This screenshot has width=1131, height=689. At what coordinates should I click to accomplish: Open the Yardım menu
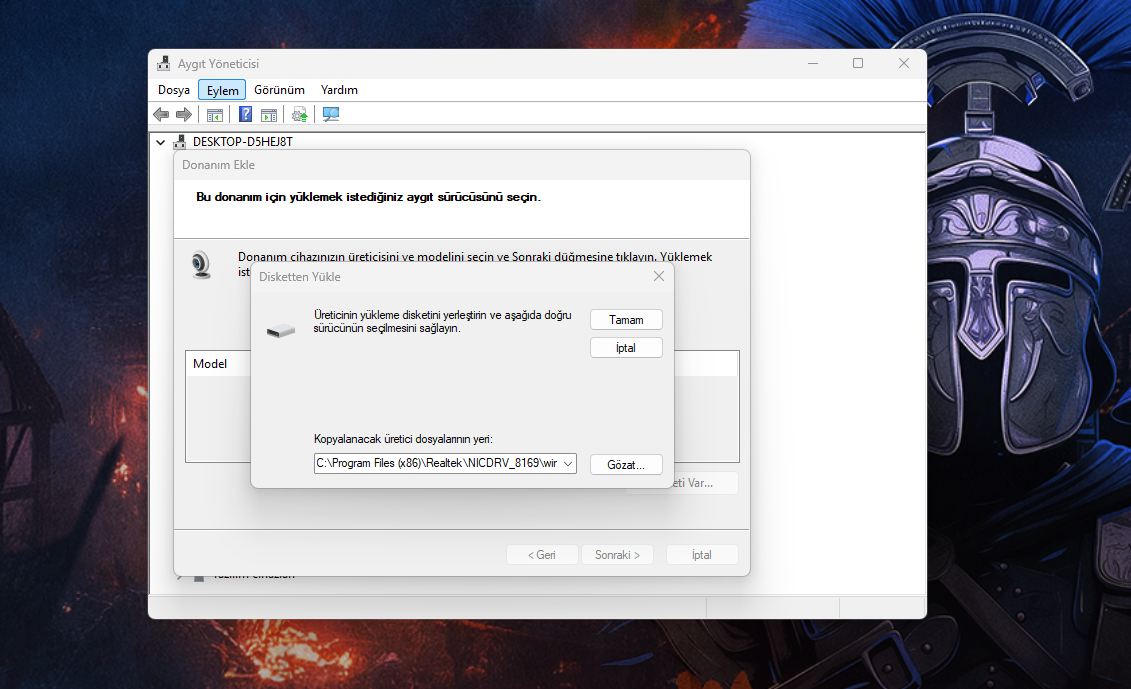pyautogui.click(x=339, y=90)
